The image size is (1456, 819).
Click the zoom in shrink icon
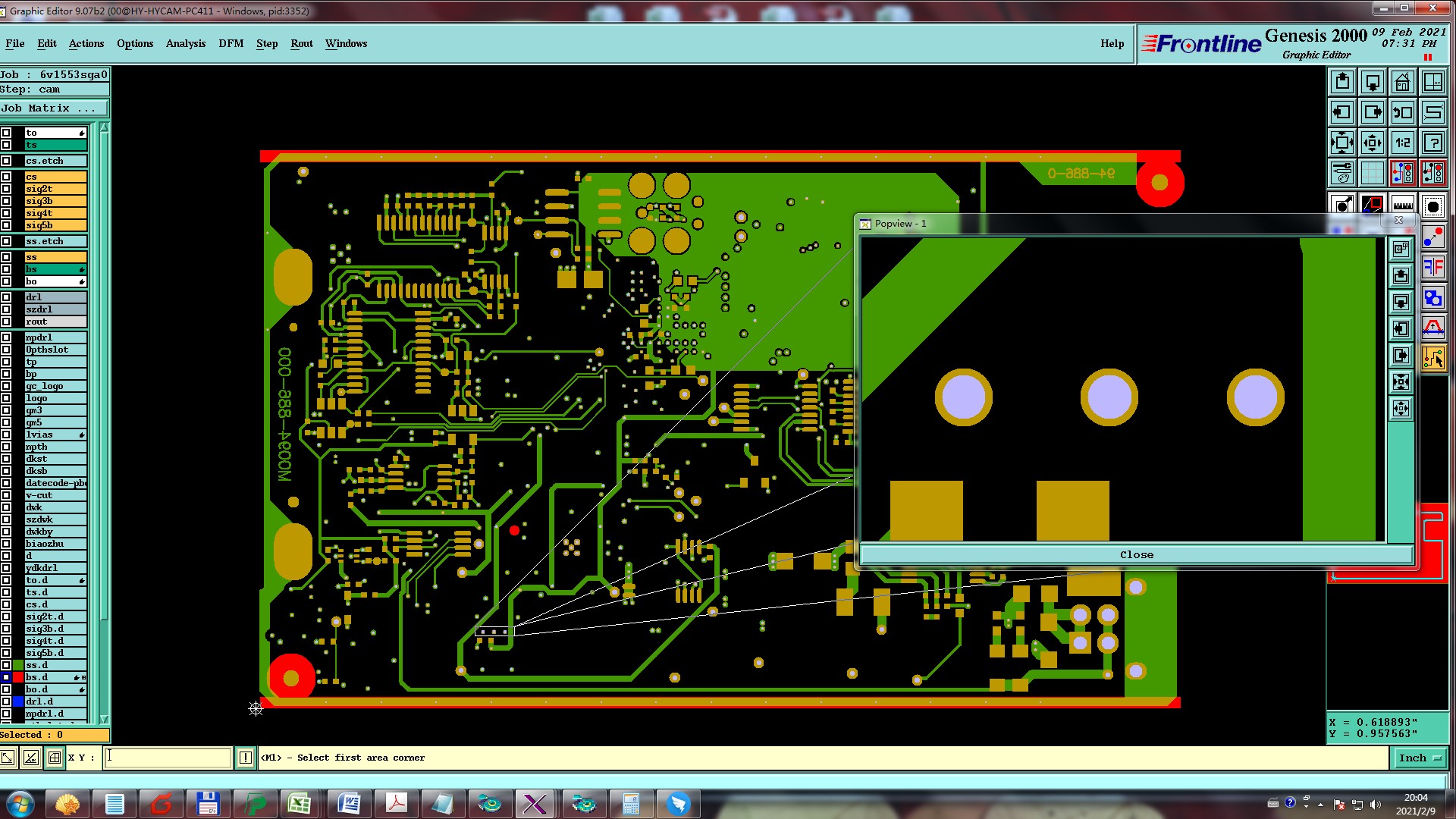coord(1372,143)
